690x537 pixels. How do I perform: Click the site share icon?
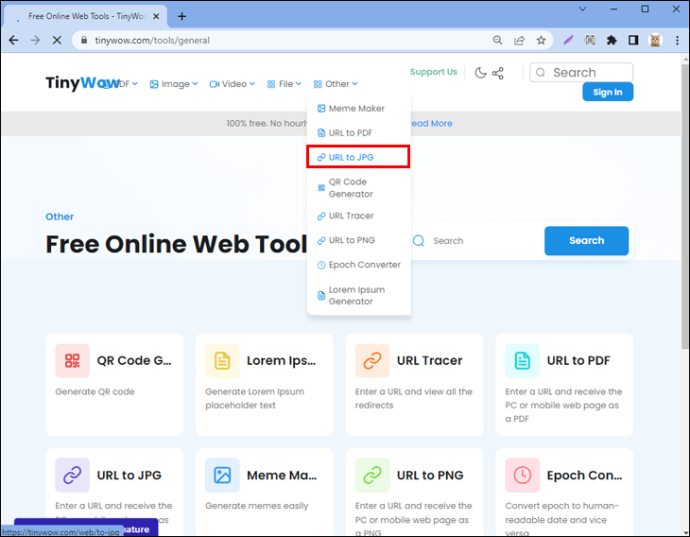point(498,73)
